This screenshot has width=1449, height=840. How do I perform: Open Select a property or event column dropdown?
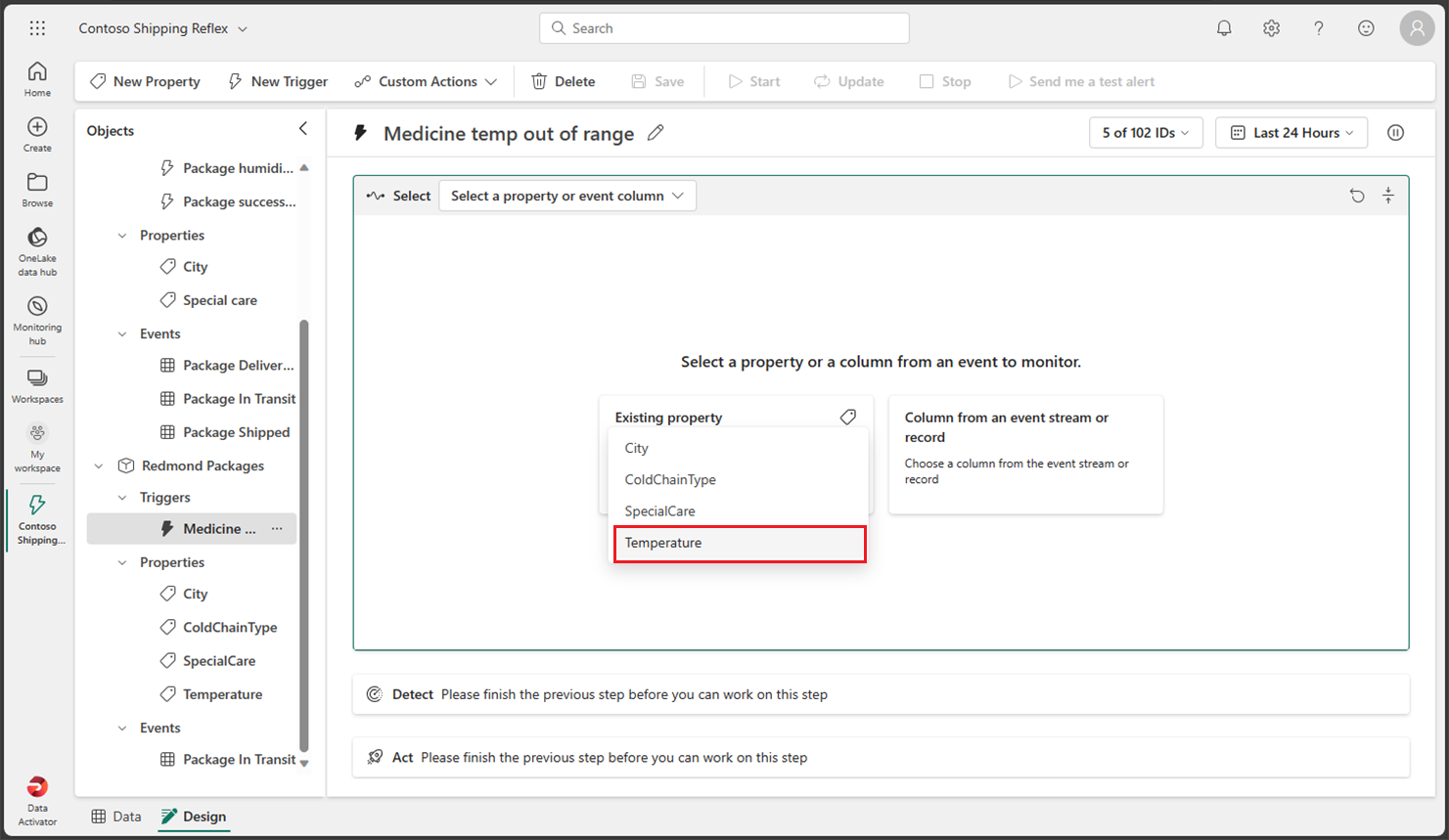tap(567, 196)
